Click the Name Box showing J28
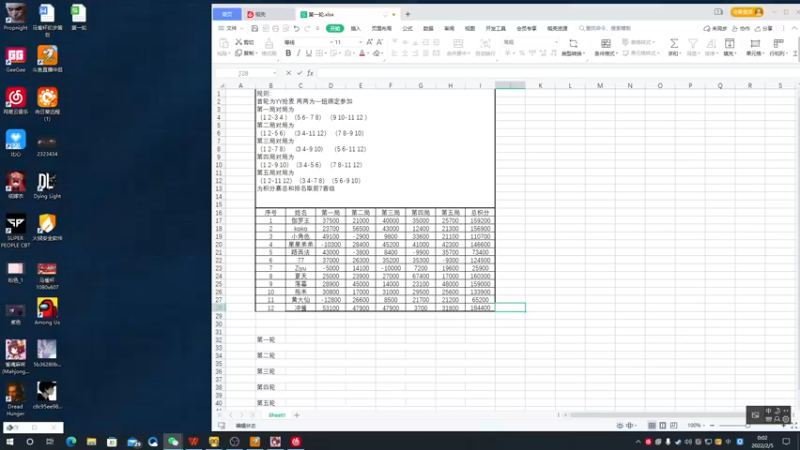The image size is (800, 450). click(x=246, y=73)
